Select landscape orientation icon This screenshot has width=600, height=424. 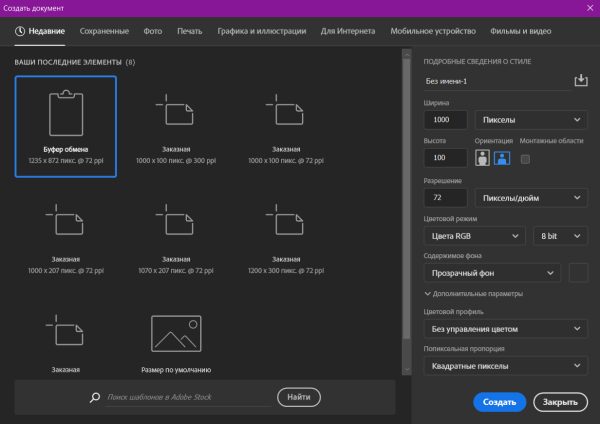(501, 158)
